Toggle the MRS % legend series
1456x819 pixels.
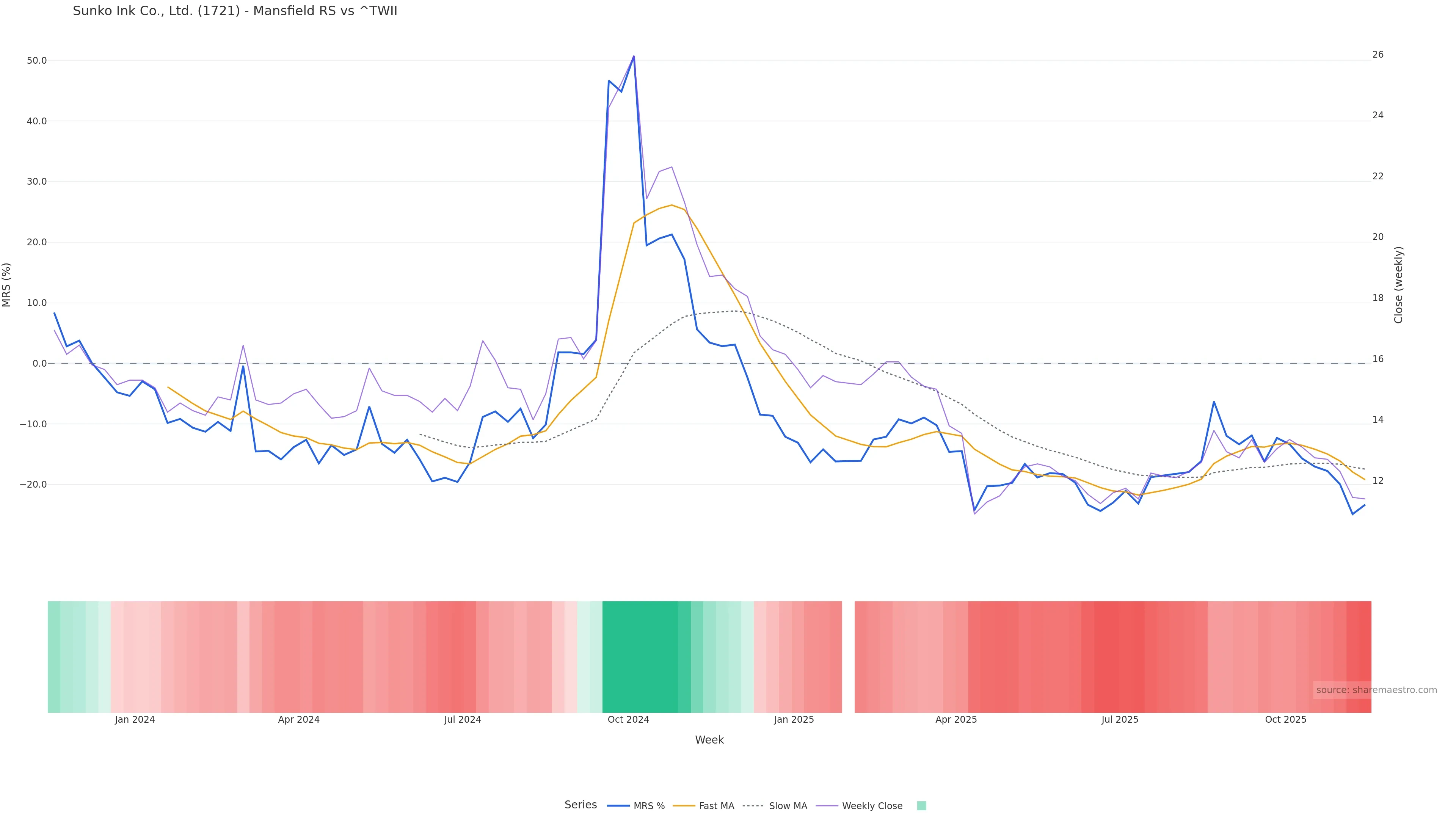(649, 806)
